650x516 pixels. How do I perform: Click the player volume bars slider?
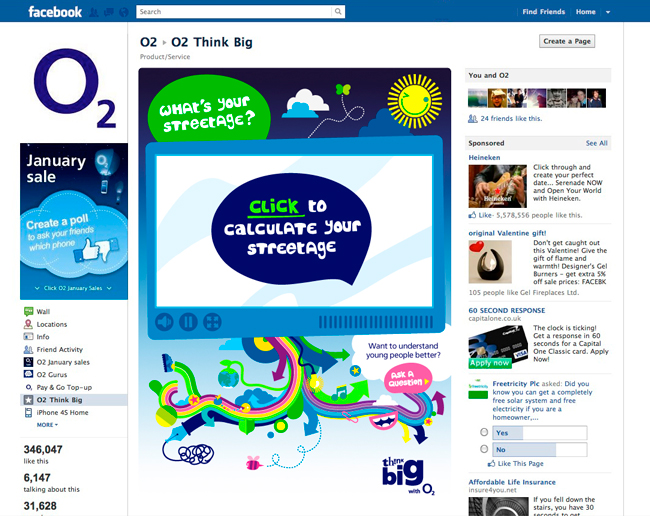point(376,322)
